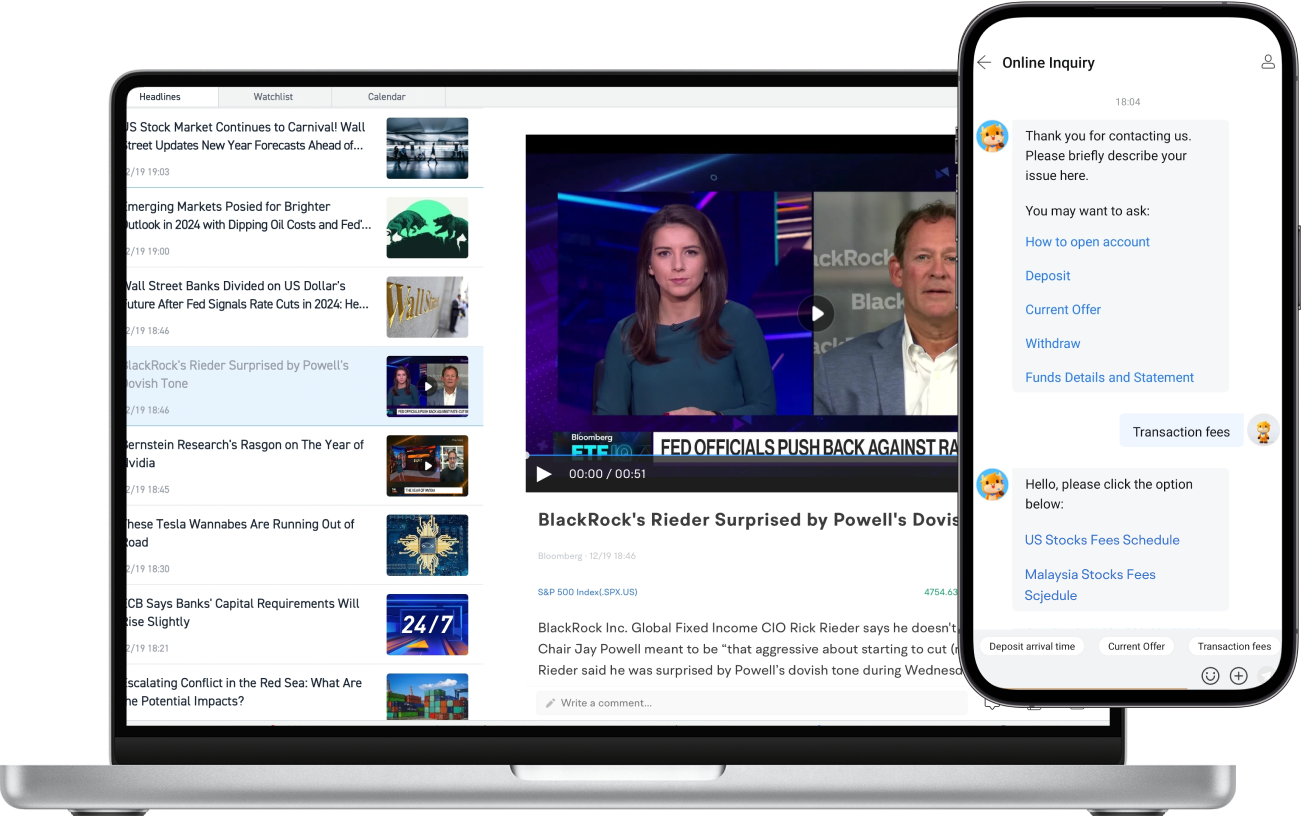Image resolution: width=1303 pixels, height=816 pixels.
Task: Play the video using the center play overlay
Action: tap(816, 314)
